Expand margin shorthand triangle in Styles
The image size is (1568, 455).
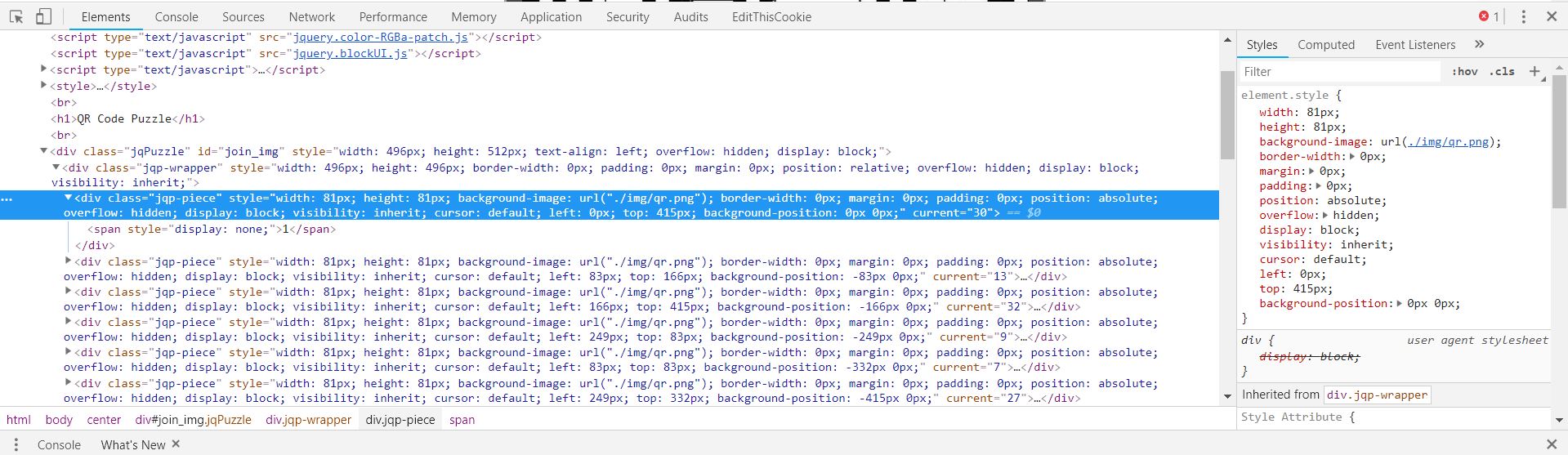coord(1312,171)
